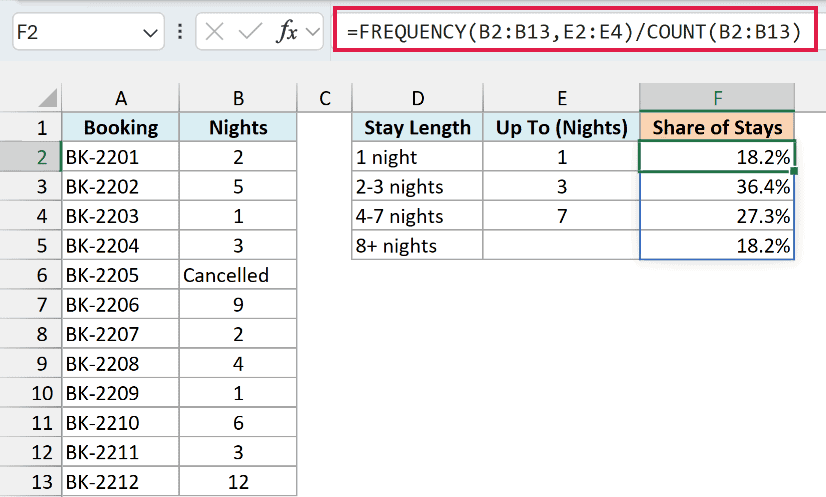Image resolution: width=826 pixels, height=497 pixels.
Task: Confirm entry with checkmark icon
Action: pos(250,32)
